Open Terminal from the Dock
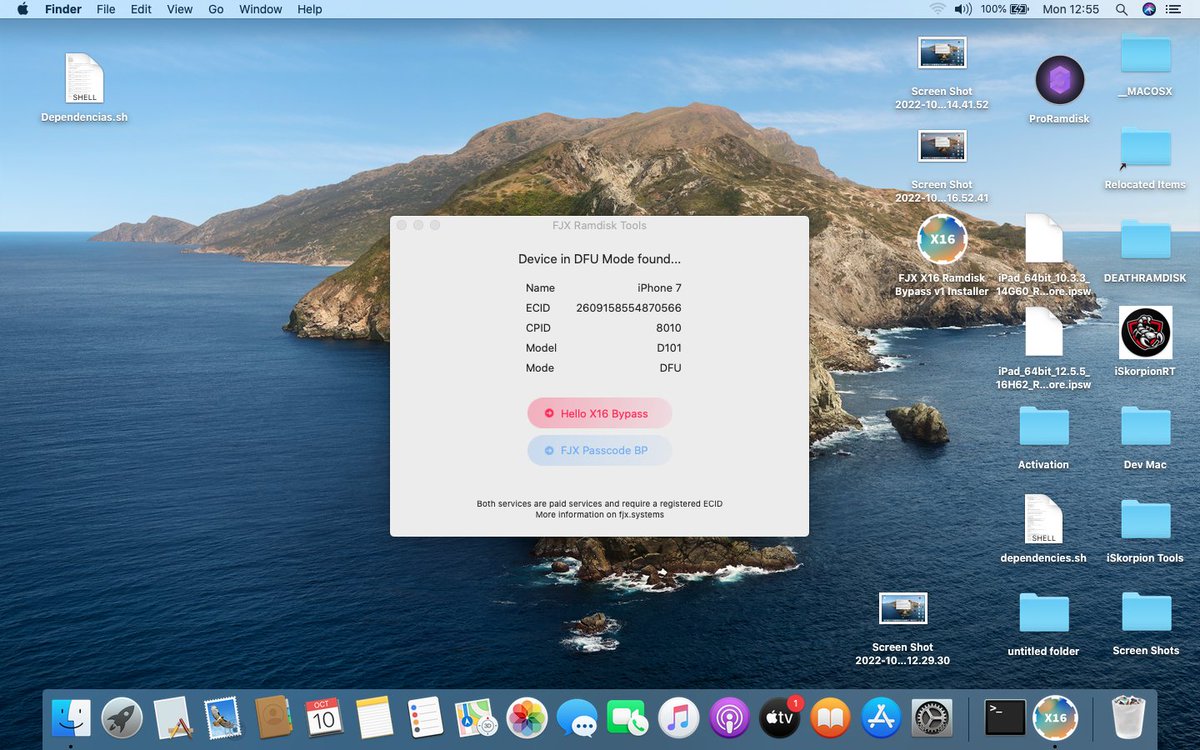Image resolution: width=1200 pixels, height=750 pixels. click(x=1005, y=717)
